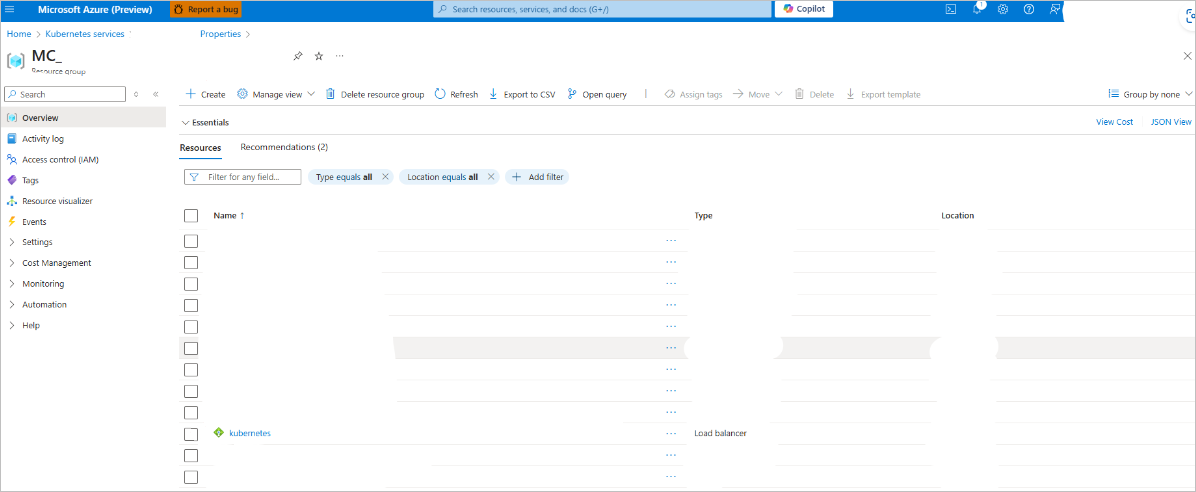Open the ellipsis next to the favorites star

point(339,56)
